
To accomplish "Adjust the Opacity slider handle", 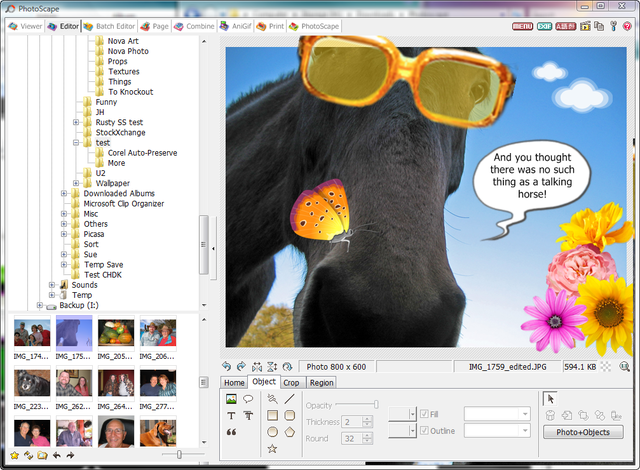I will 376,405.
